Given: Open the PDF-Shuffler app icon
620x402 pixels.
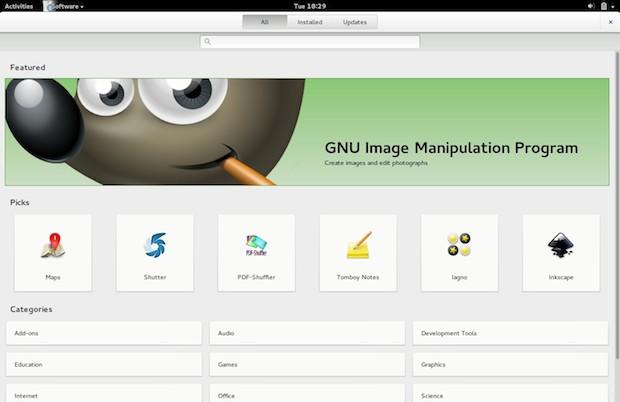Looking at the screenshot, I should click(256, 245).
